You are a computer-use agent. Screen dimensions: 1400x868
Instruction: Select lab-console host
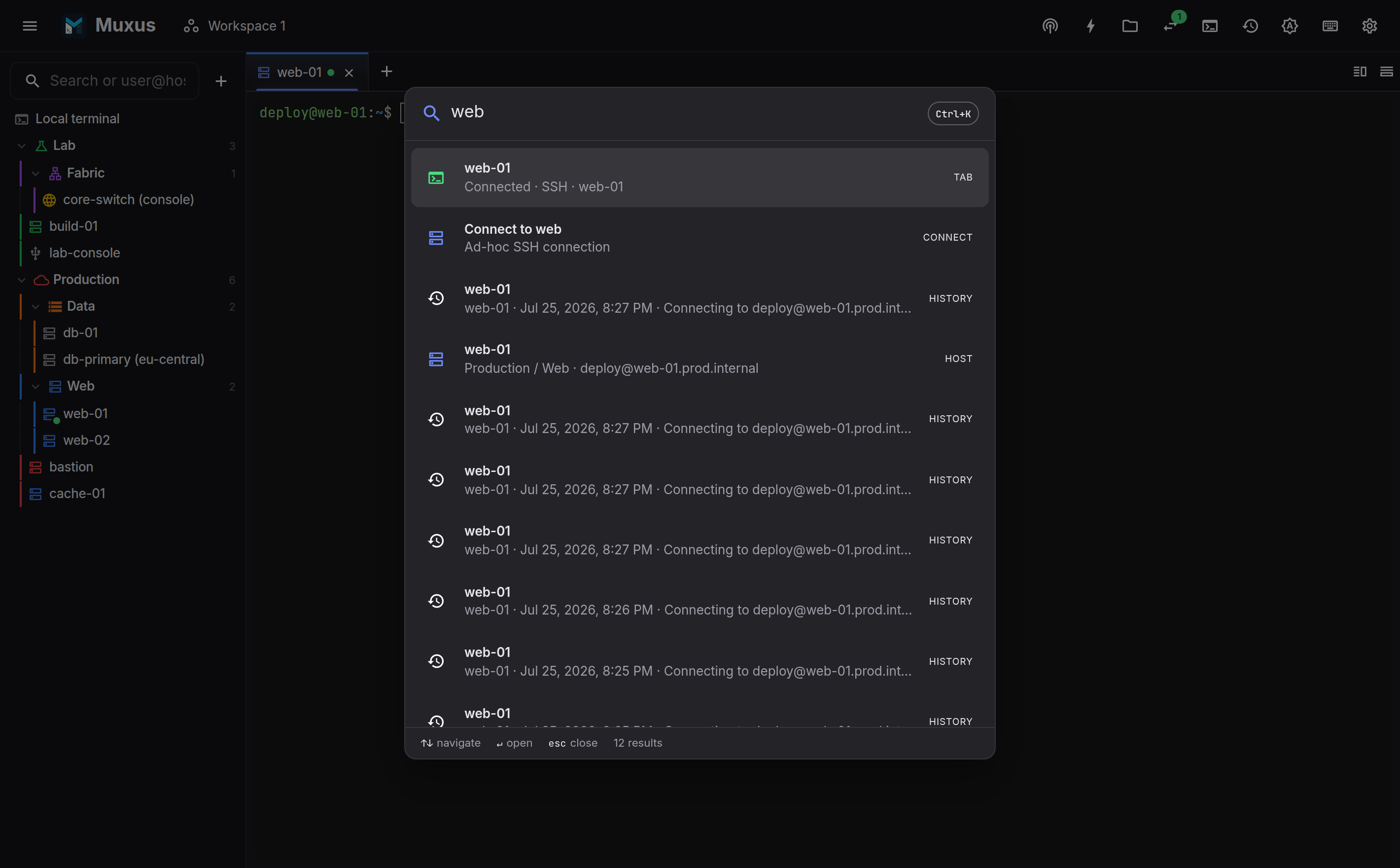point(84,253)
